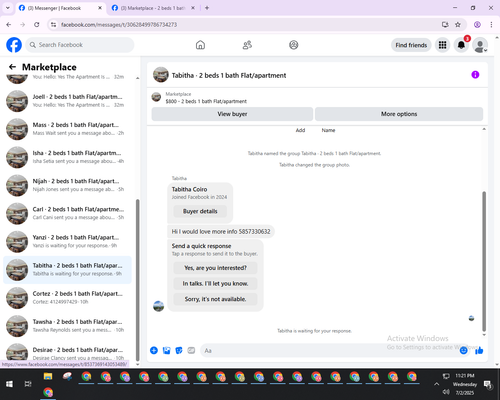Open Task View on the taskbar
The width and height of the screenshot is (500, 400).
[28, 384]
